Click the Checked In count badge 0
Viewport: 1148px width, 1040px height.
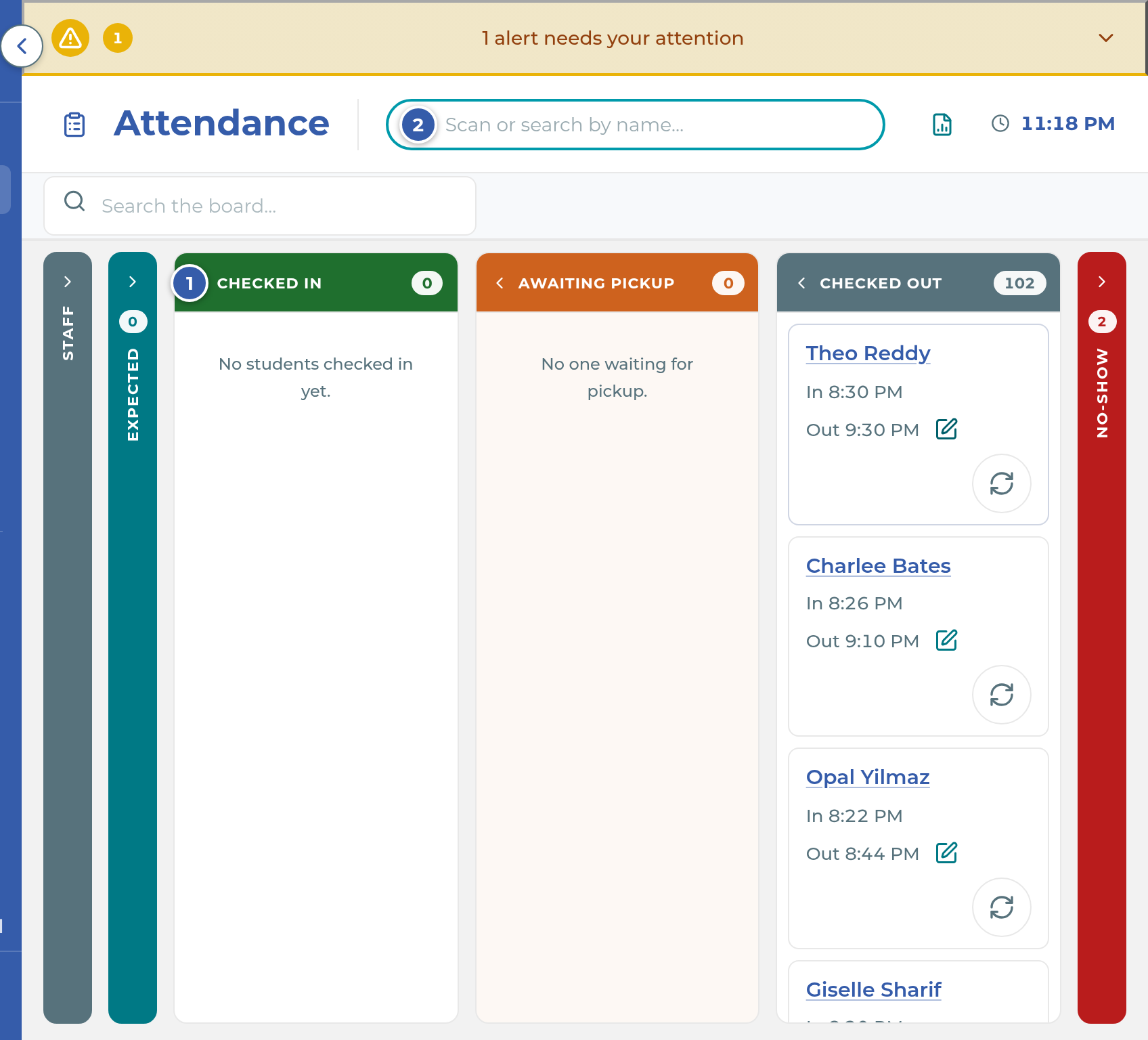pyautogui.click(x=427, y=283)
